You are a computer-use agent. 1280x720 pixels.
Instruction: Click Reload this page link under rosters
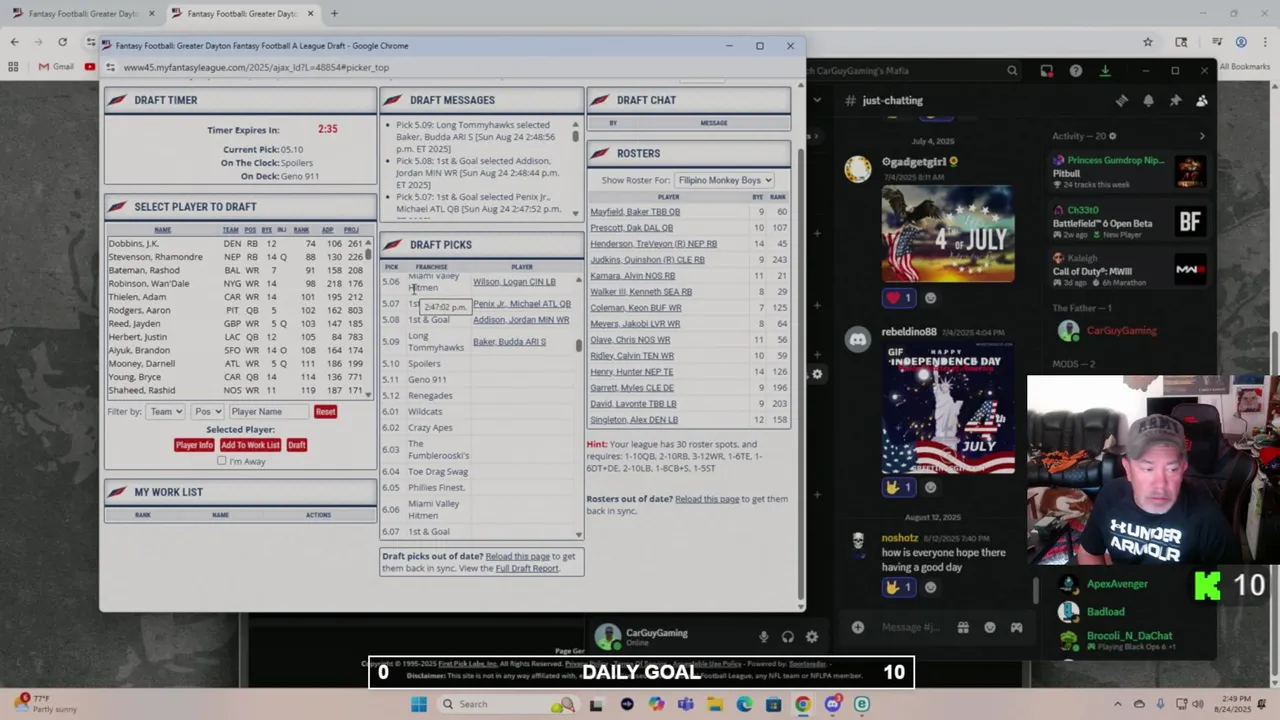tap(707, 499)
